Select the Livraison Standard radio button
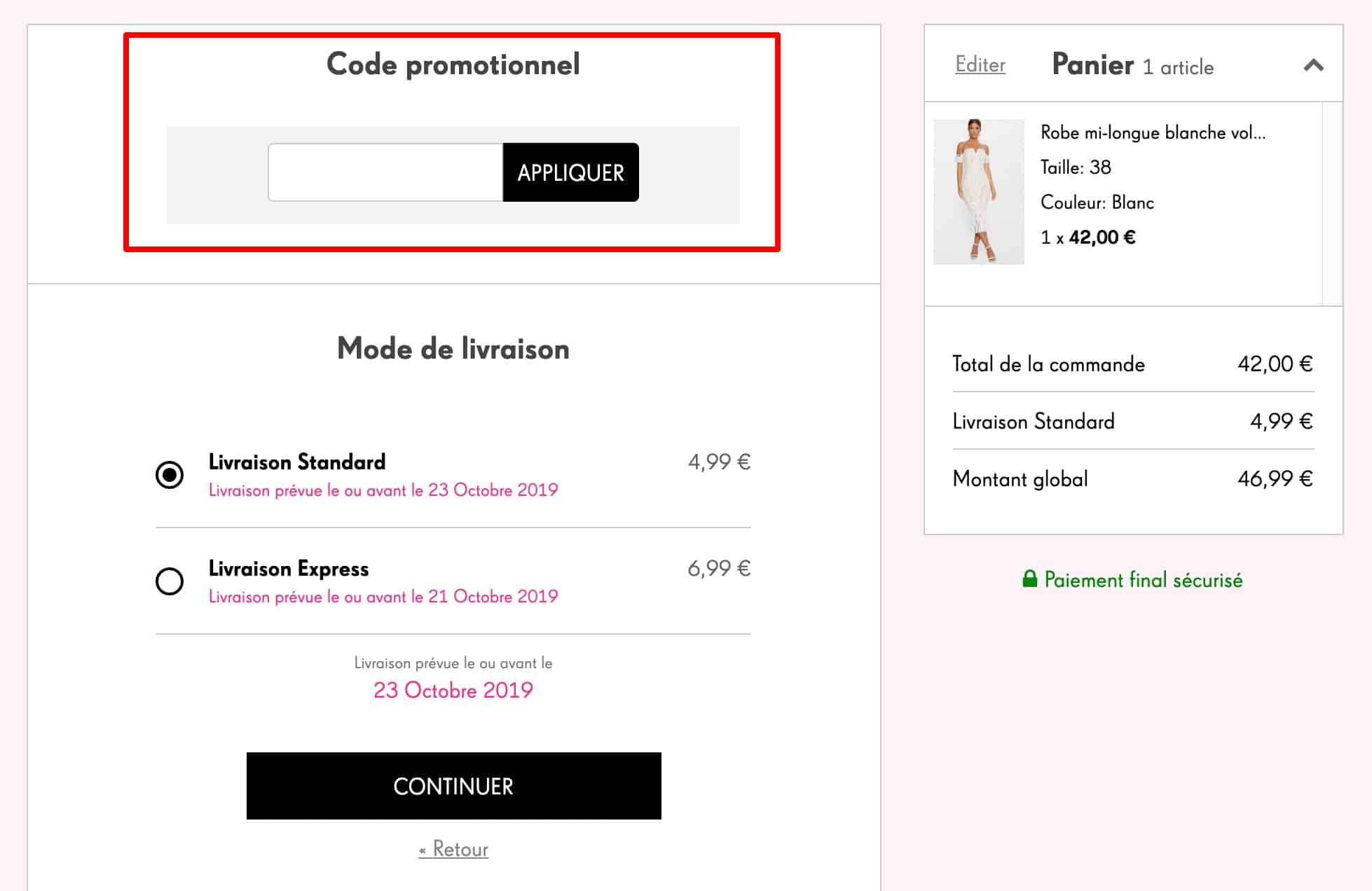The width and height of the screenshot is (1372, 891). pos(170,475)
